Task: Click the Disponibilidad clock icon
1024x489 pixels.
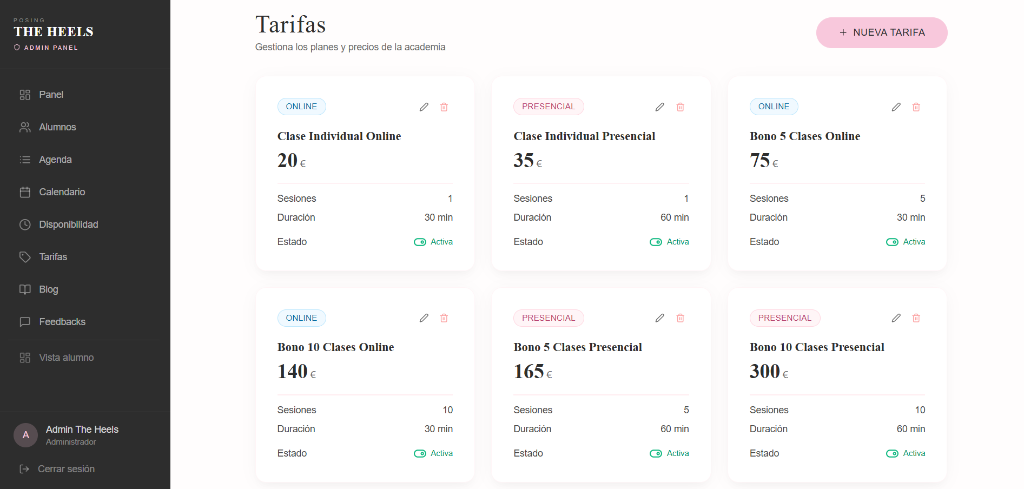Action: tap(25, 225)
